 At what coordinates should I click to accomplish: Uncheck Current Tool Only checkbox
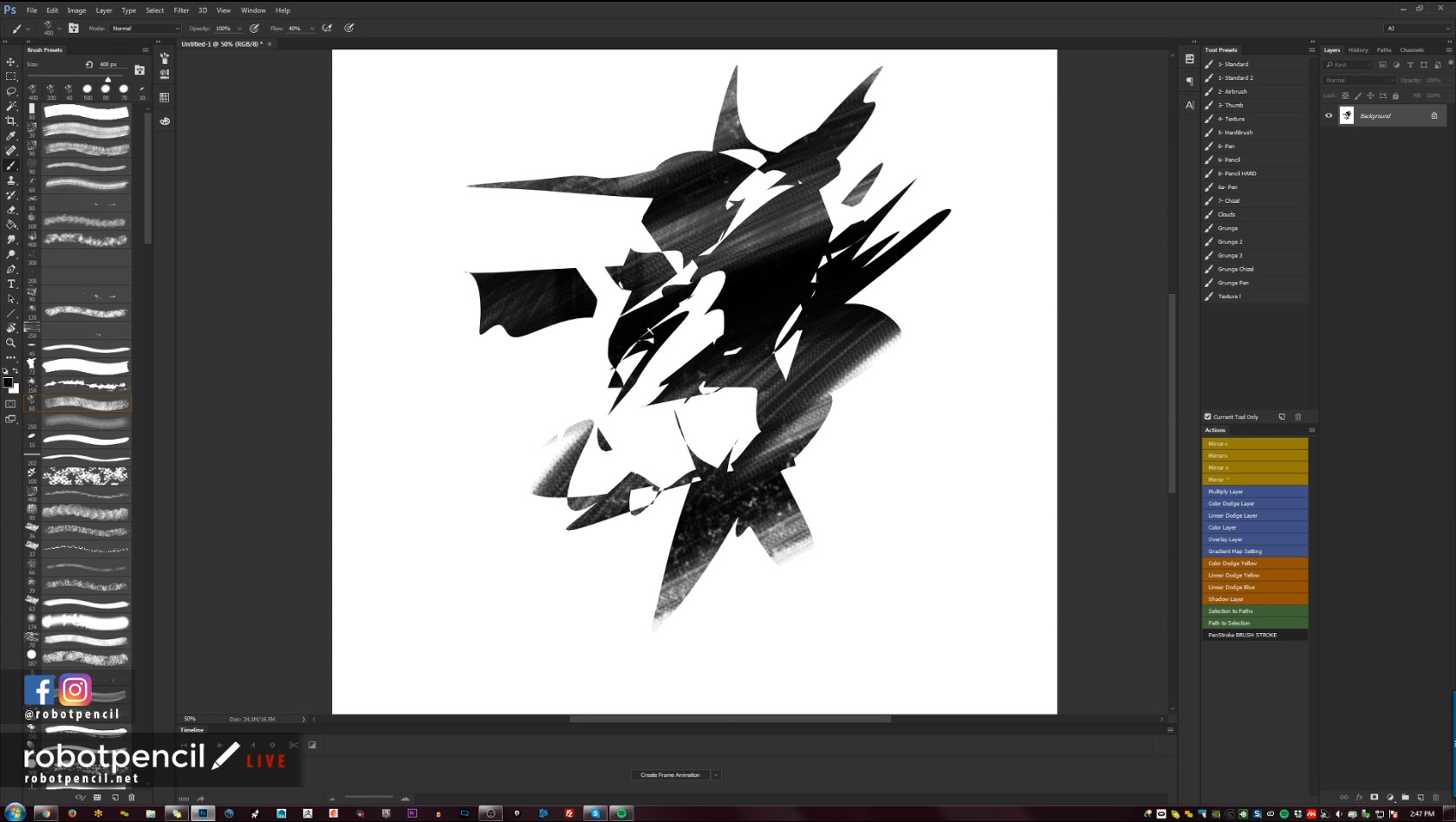[1208, 417]
